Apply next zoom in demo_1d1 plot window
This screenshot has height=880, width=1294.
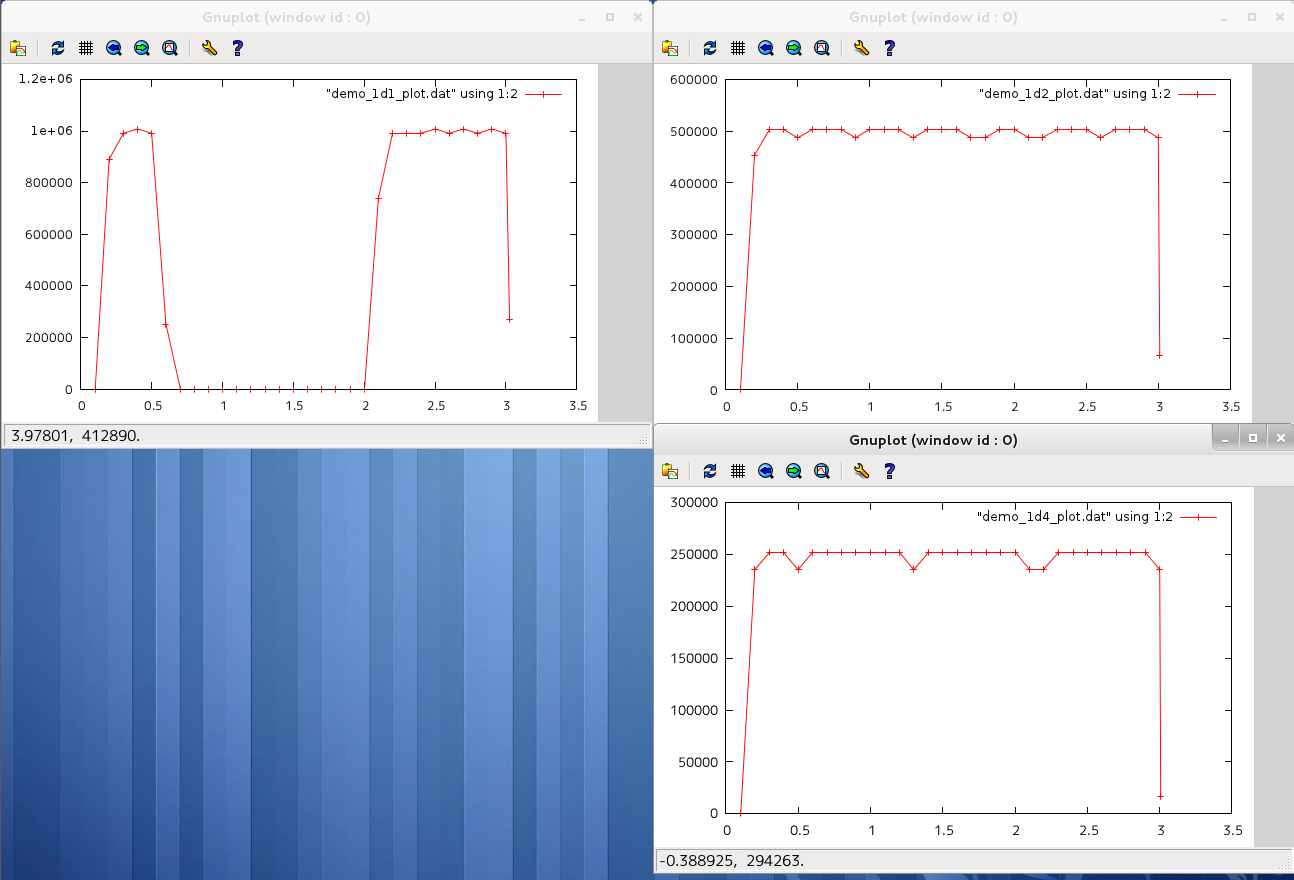(x=142, y=47)
